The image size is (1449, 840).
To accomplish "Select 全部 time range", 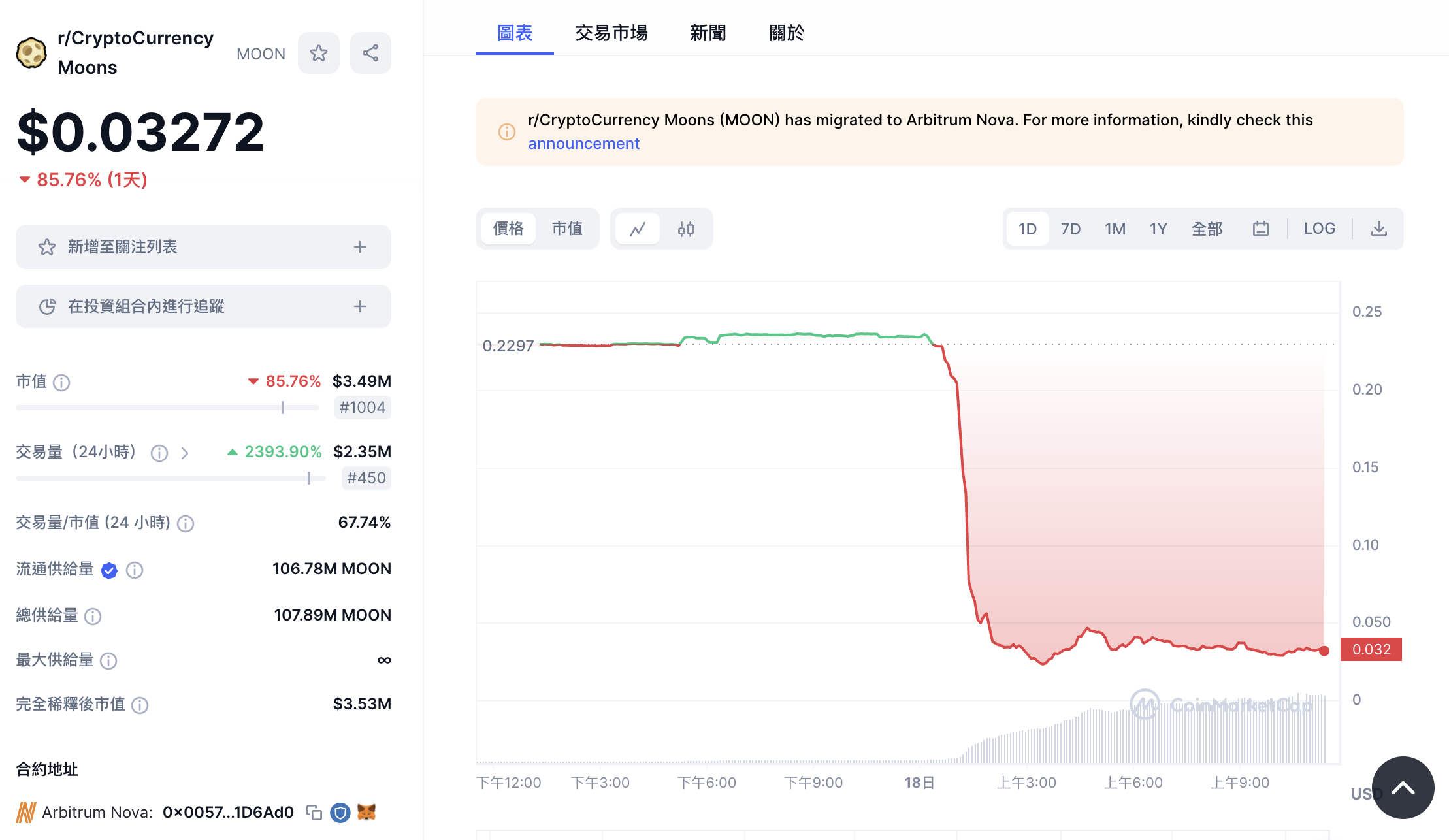I will click(x=1207, y=229).
